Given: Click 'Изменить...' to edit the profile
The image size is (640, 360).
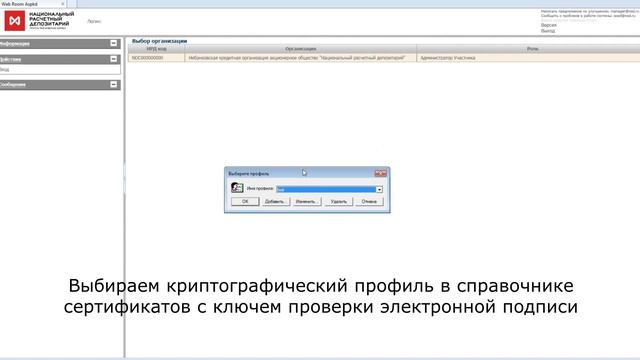Looking at the screenshot, I should point(307,201).
